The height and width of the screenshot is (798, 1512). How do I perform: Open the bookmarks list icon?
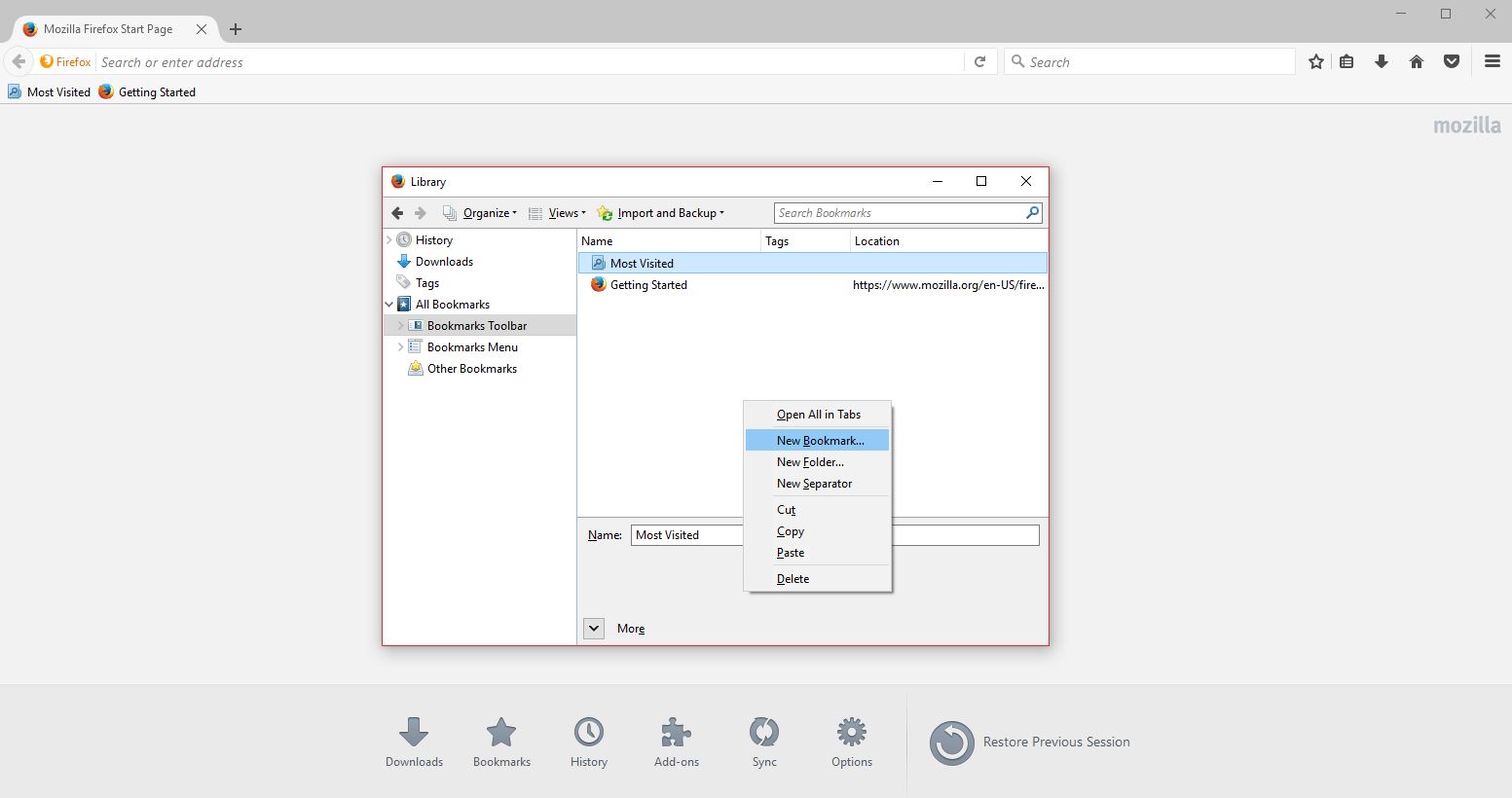click(1346, 62)
